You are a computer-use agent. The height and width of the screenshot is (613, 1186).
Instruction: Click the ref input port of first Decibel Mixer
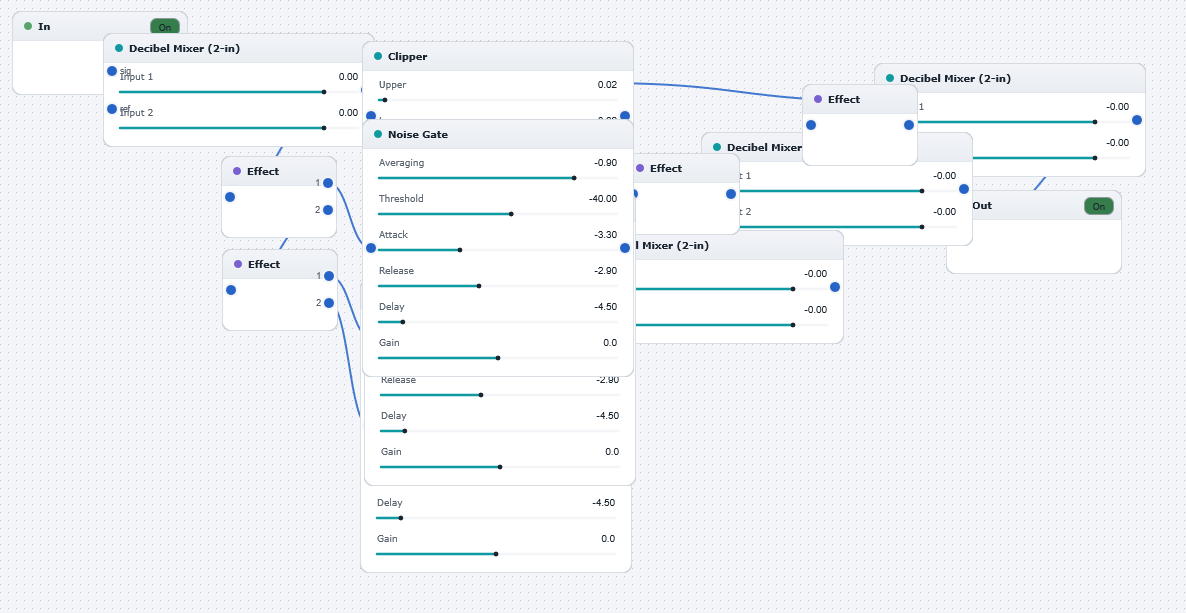[x=112, y=109]
